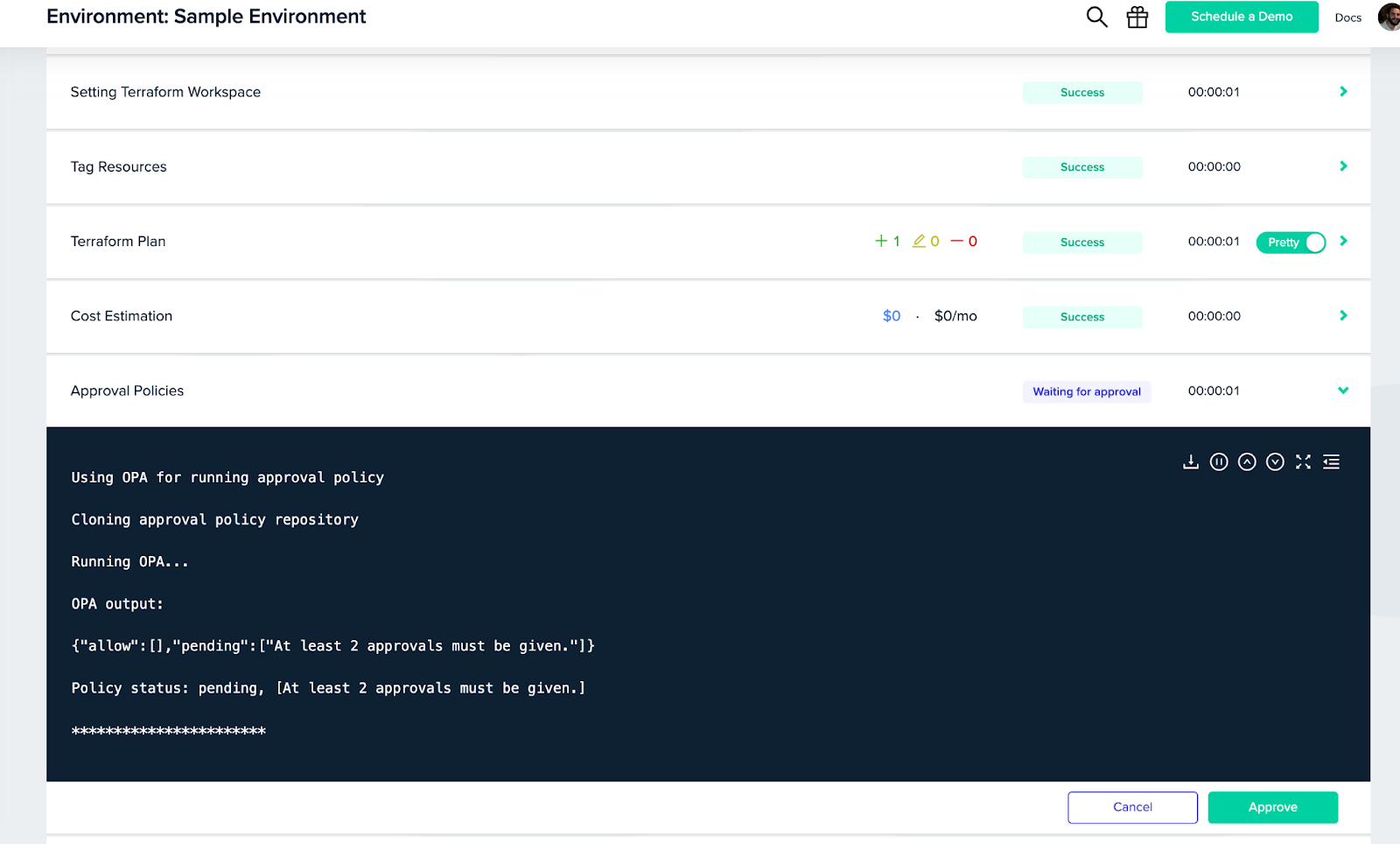Click Setting Terraform Workspace title
This screenshot has height=844, width=1400.
click(x=165, y=92)
